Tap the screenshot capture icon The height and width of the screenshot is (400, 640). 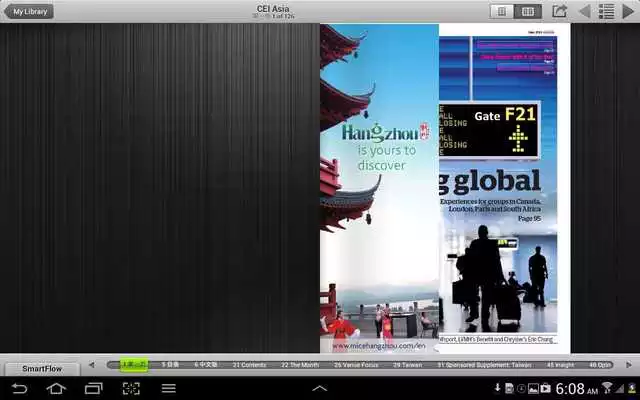131,388
